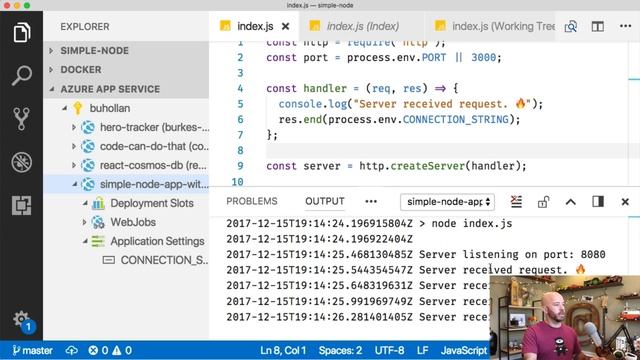
Task: Click the 'node index.js' output line
Action: [472, 224]
